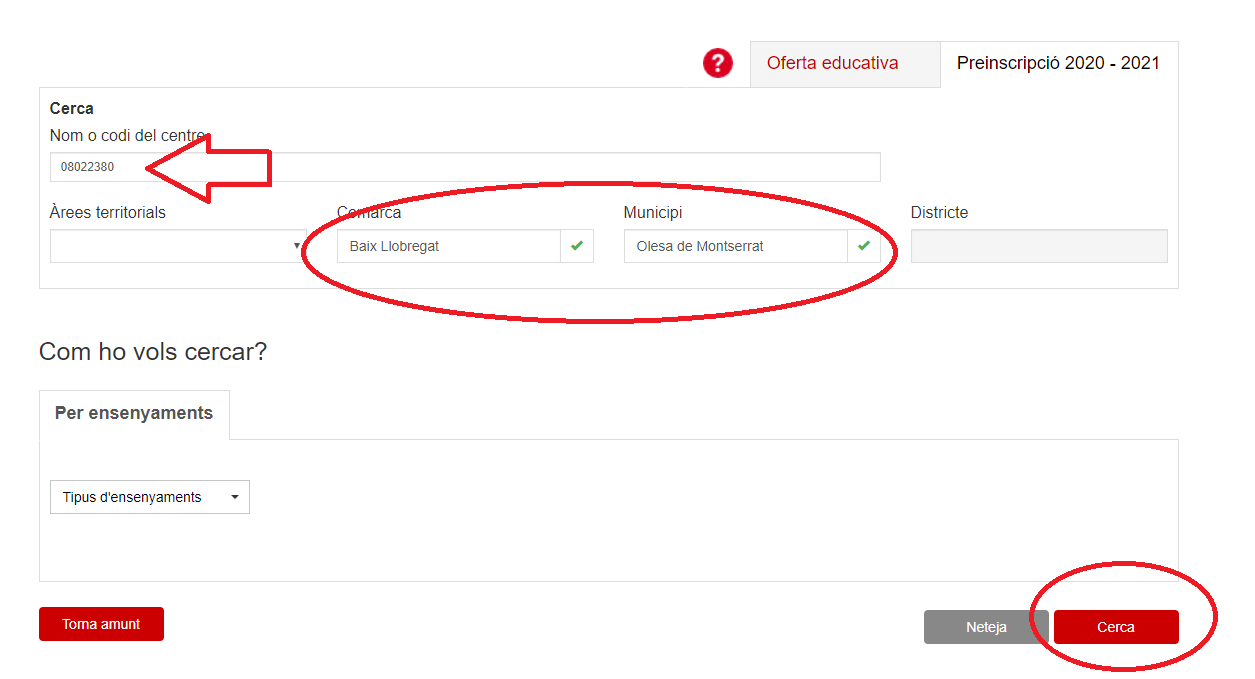The height and width of the screenshot is (679, 1255).
Task: Click the greyed-out Districte field
Action: (x=1038, y=246)
